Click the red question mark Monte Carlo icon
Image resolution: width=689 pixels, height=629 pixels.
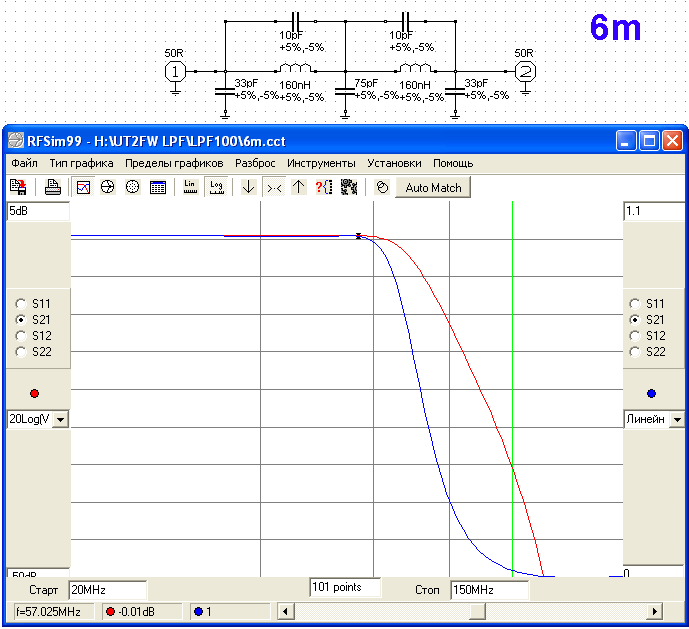point(324,187)
